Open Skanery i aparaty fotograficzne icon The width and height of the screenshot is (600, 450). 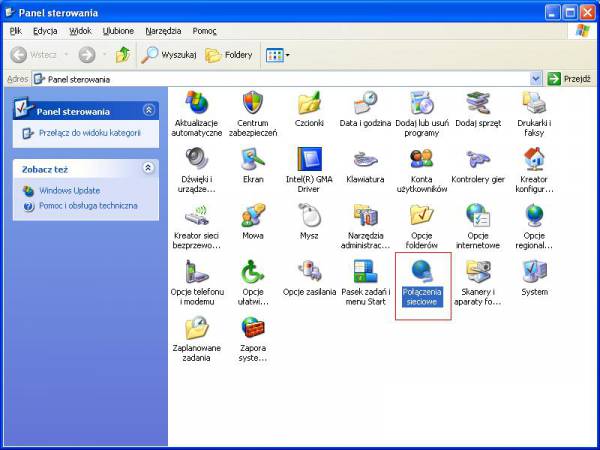tap(478, 271)
